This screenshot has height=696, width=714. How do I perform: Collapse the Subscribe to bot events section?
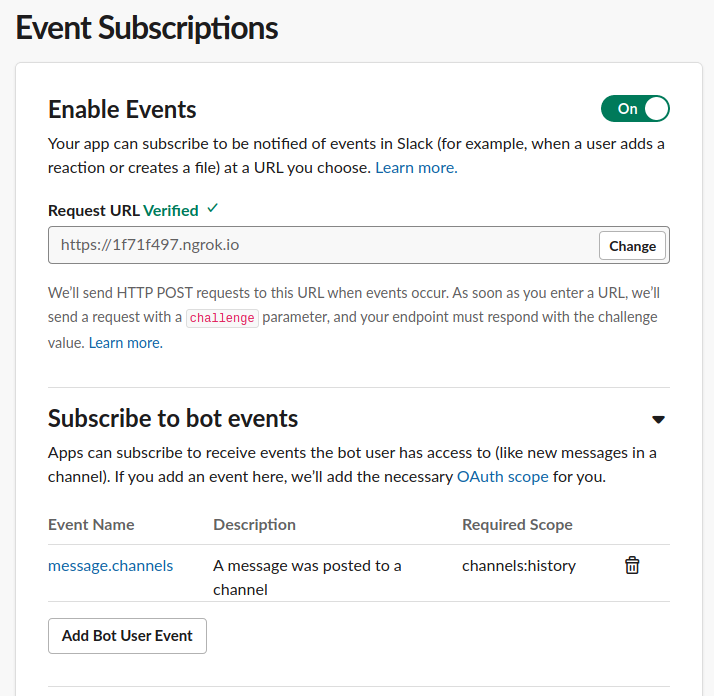(658, 420)
